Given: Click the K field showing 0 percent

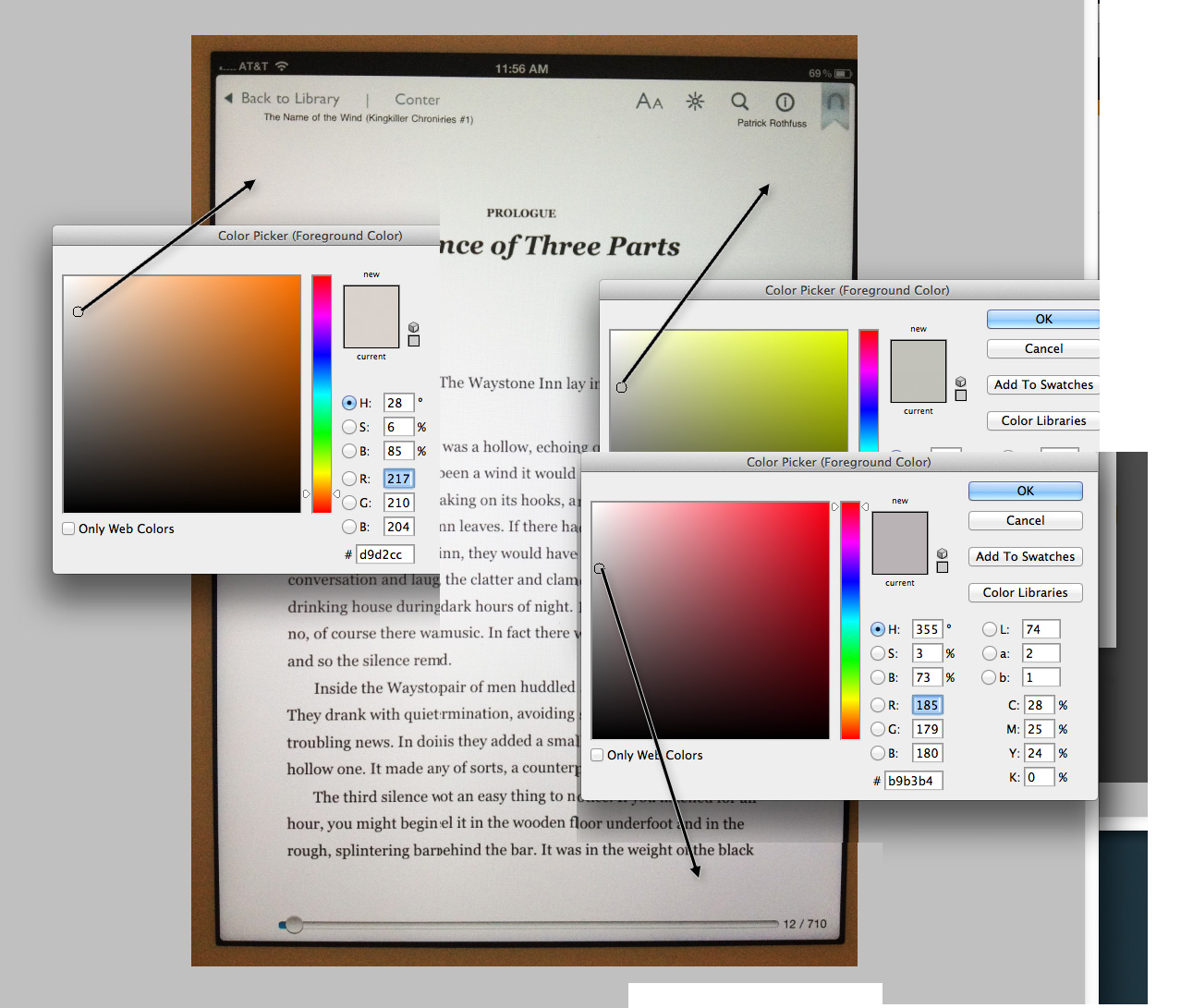Looking at the screenshot, I should point(1040,777).
